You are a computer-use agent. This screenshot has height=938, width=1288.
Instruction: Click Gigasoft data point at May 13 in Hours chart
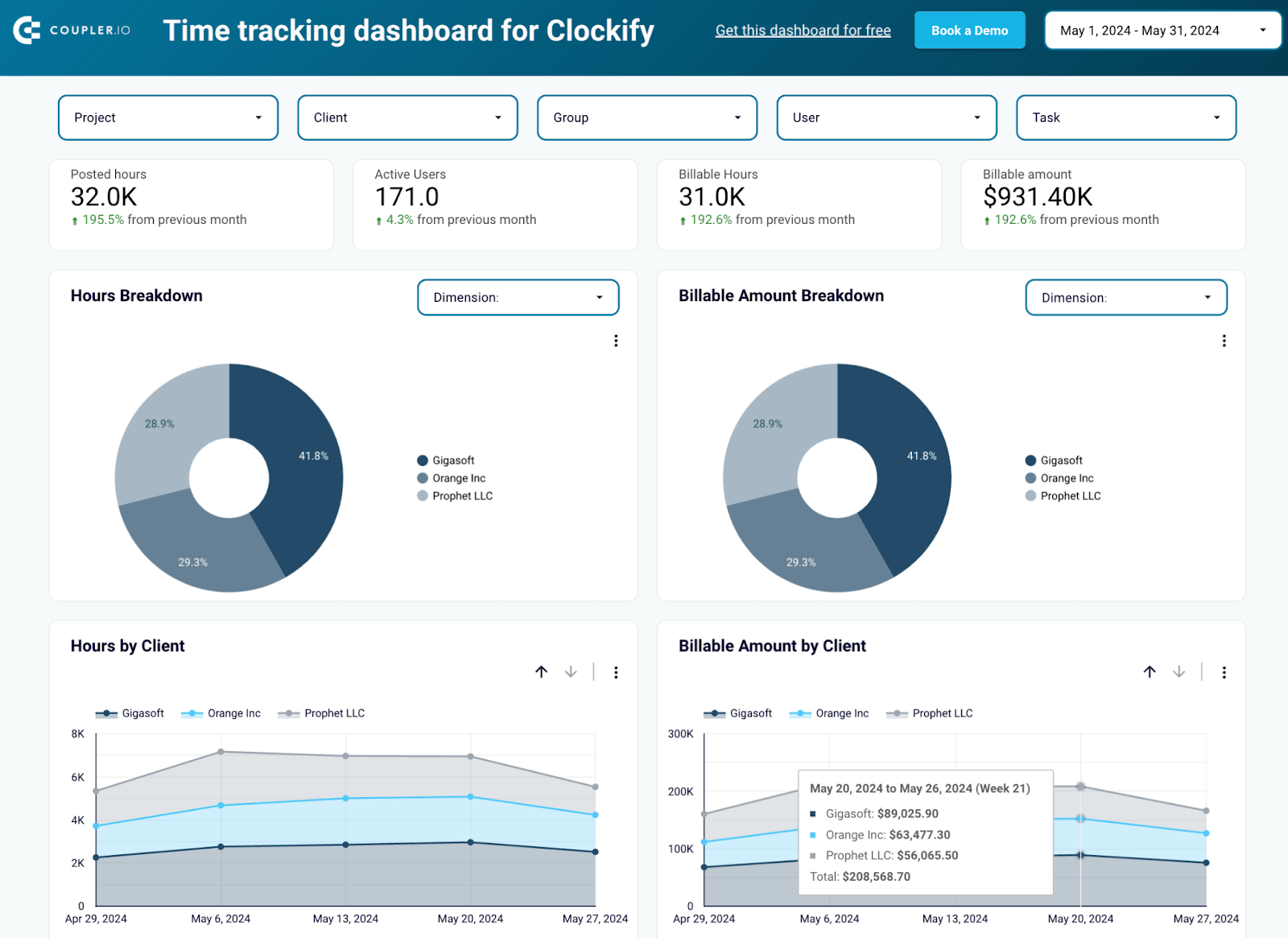(345, 845)
